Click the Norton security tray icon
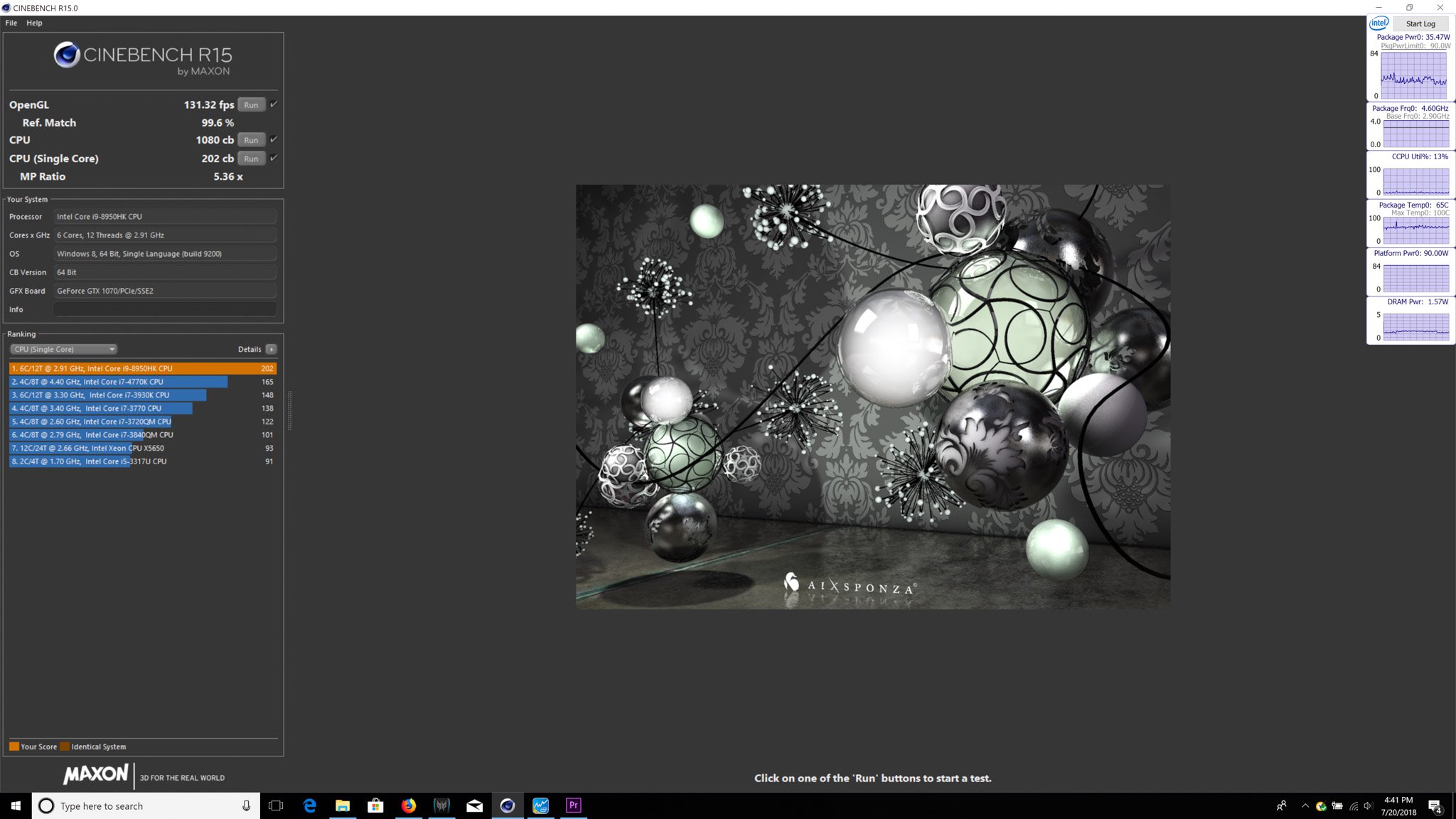This screenshot has height=819, width=1456. (x=1321, y=805)
